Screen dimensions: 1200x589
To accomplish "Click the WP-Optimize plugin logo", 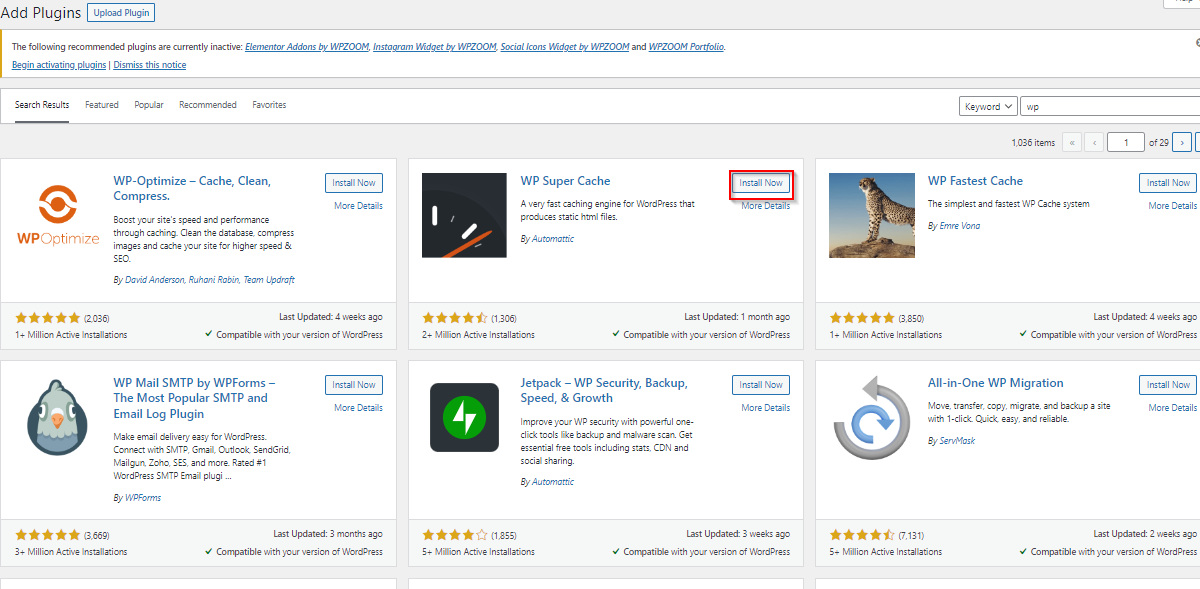I will 58,215.
